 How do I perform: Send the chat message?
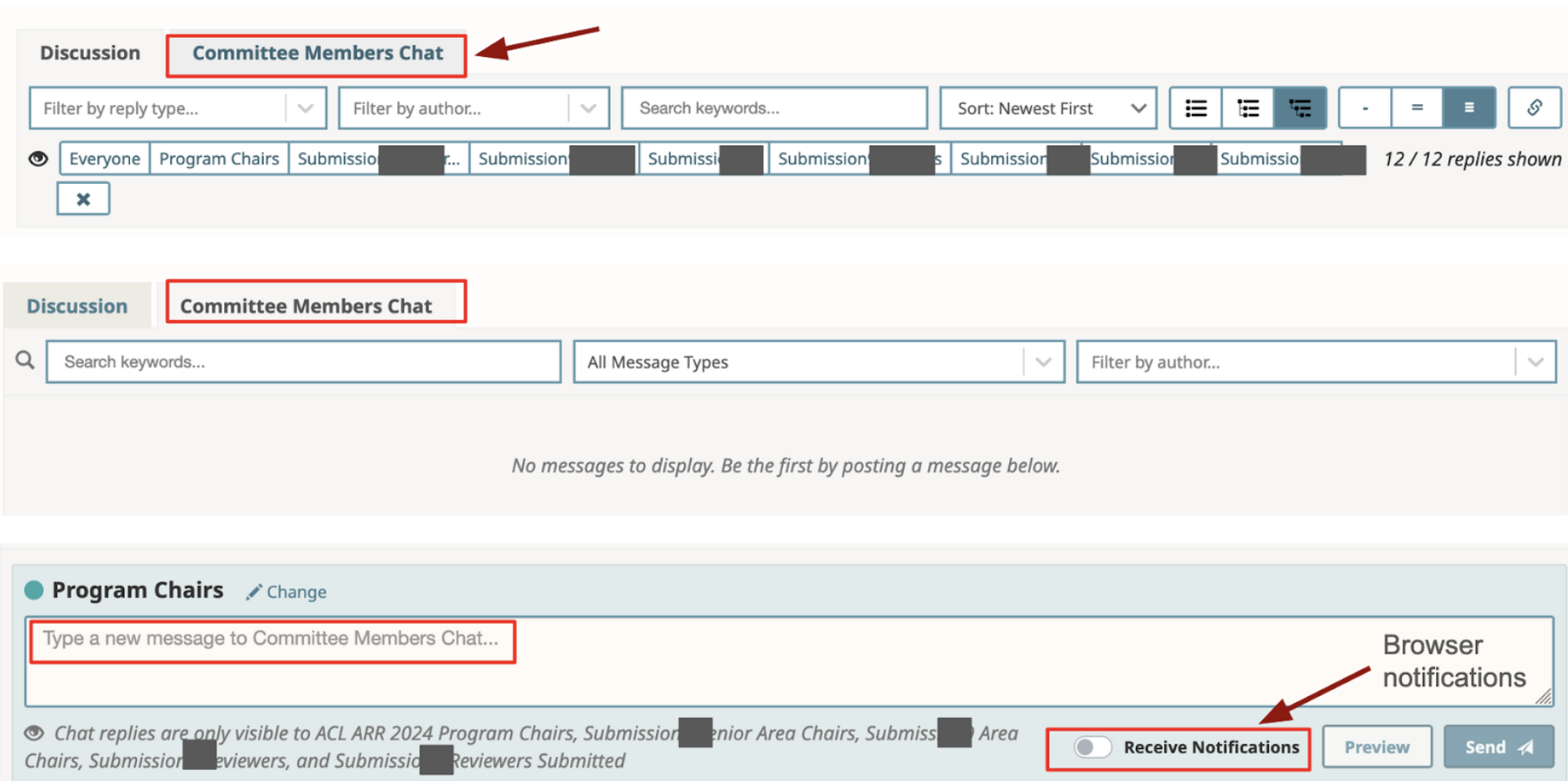click(x=1499, y=747)
